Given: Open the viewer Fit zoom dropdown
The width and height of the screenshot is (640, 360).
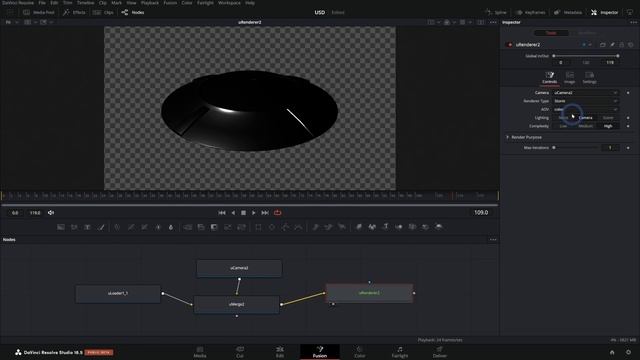Looking at the screenshot, I should coord(11,22).
